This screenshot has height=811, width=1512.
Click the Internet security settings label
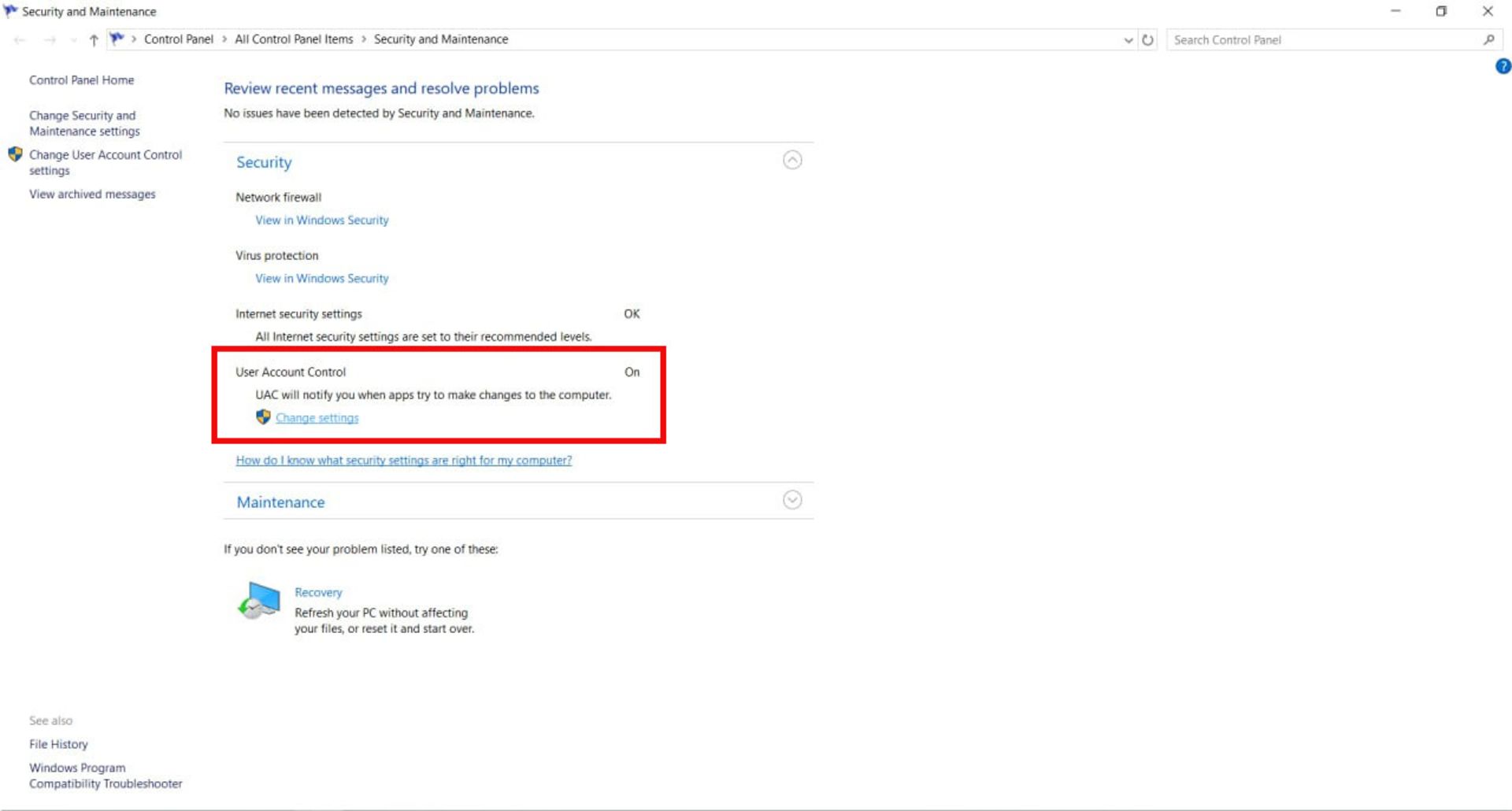click(298, 314)
